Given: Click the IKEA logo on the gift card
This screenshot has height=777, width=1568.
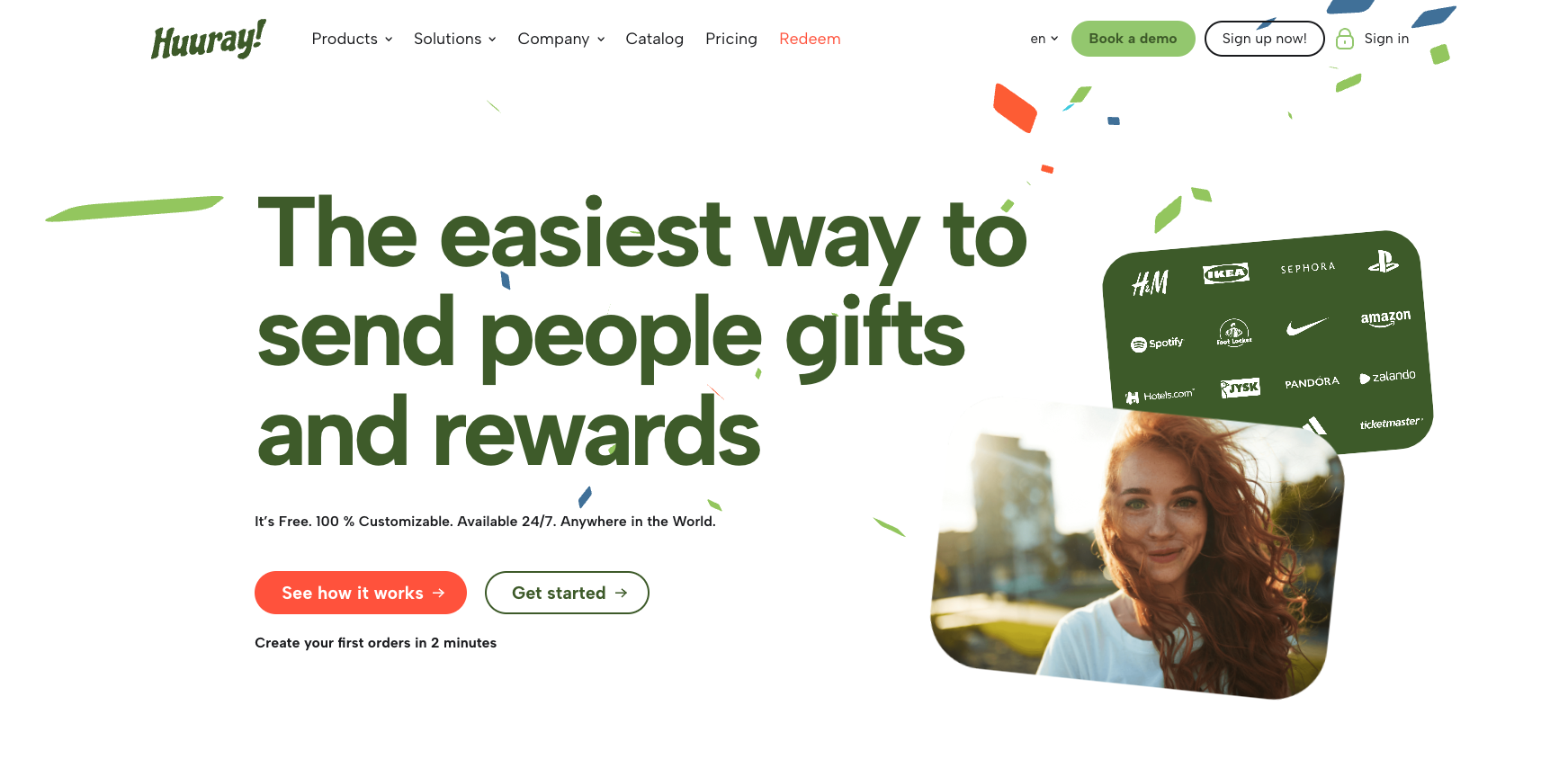Looking at the screenshot, I should [1226, 273].
